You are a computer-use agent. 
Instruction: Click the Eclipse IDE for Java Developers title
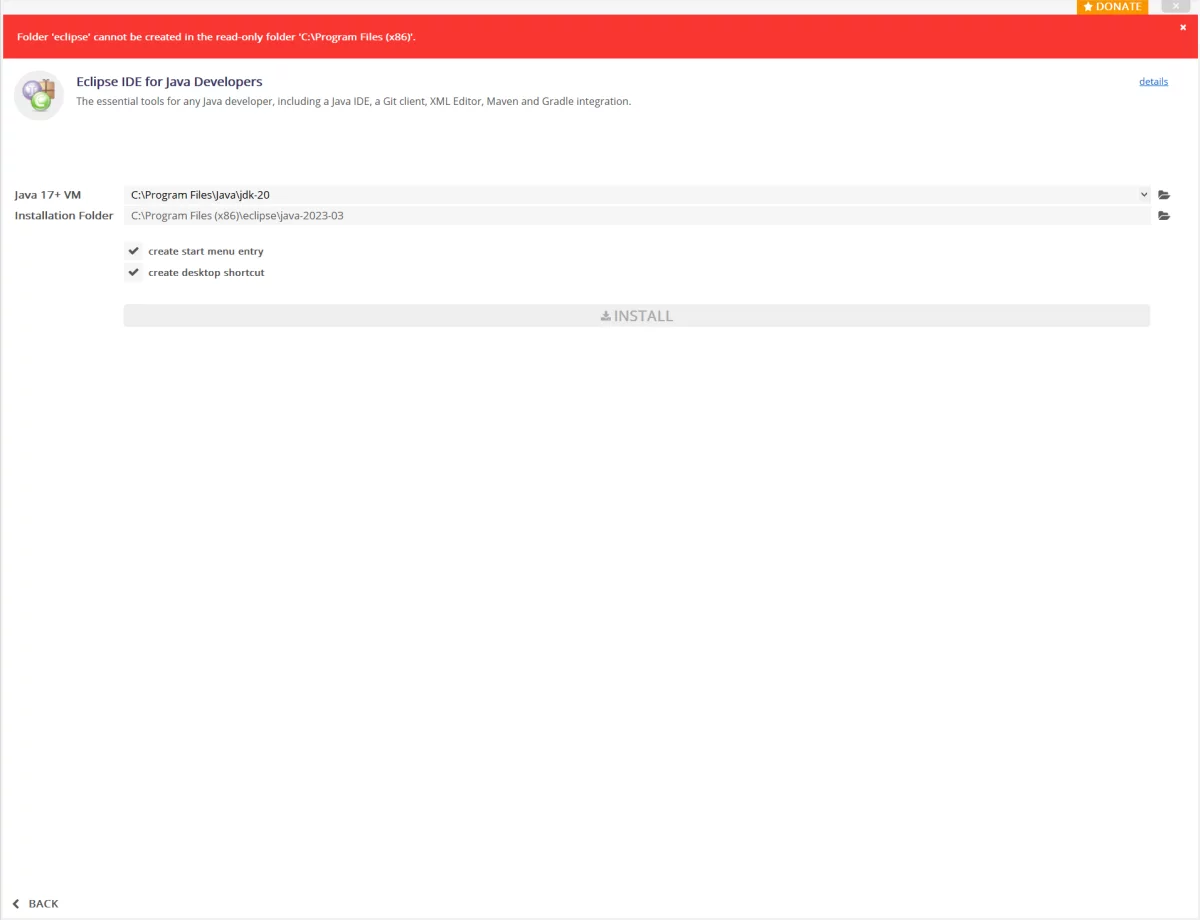(169, 82)
